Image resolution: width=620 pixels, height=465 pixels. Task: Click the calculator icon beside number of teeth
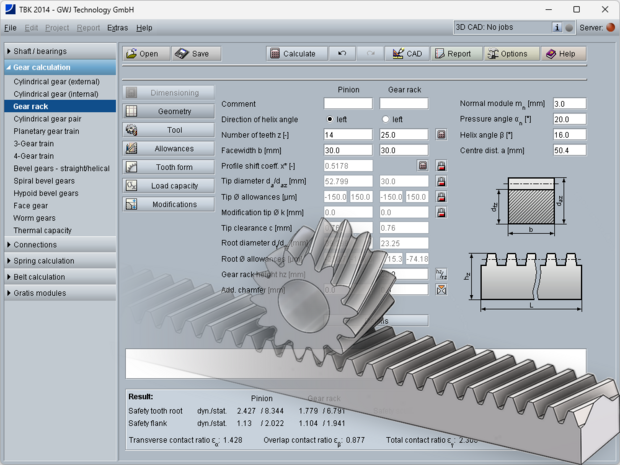[441, 135]
